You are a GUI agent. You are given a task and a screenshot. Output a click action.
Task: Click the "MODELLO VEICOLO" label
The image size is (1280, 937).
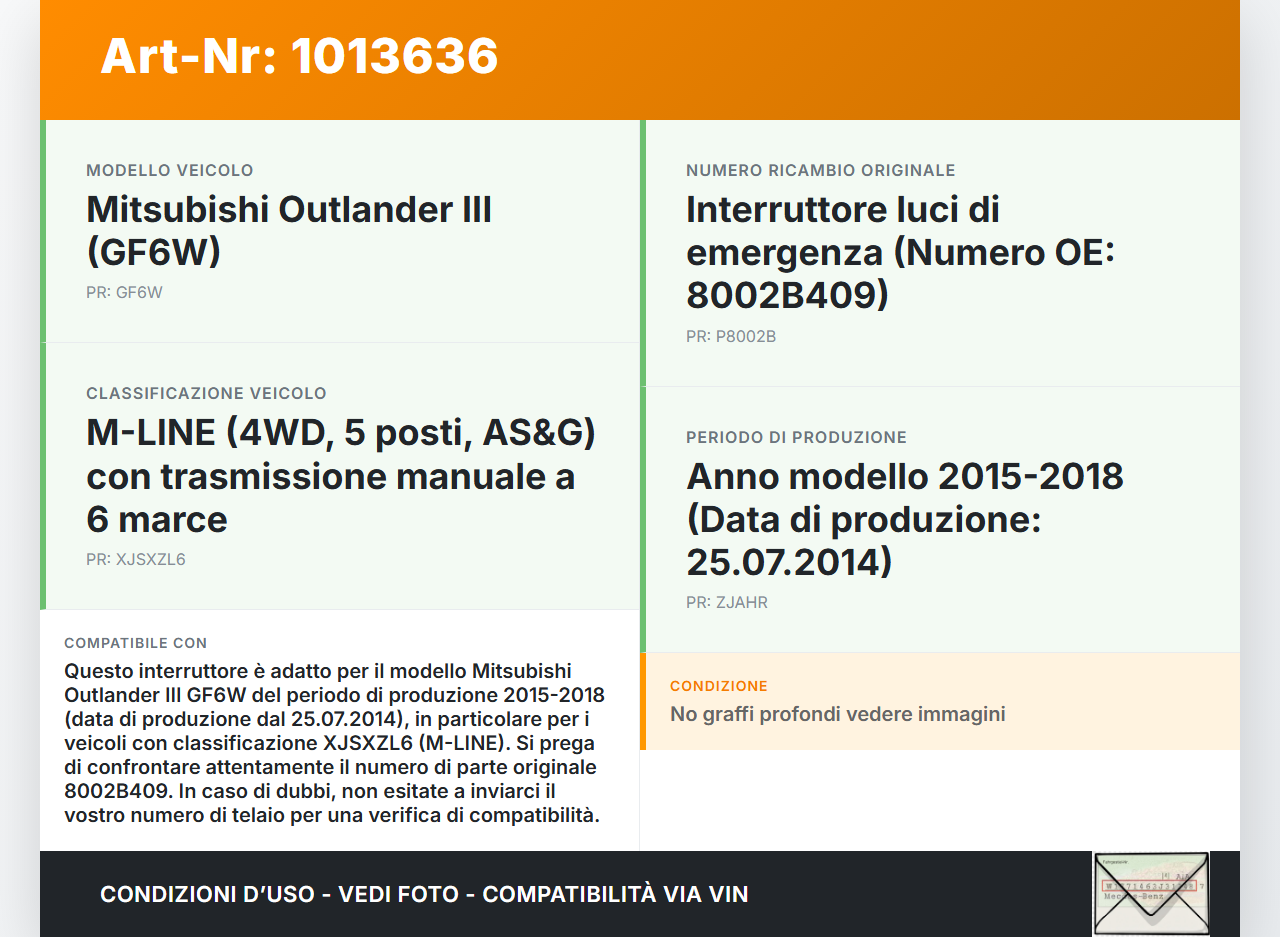tap(170, 170)
